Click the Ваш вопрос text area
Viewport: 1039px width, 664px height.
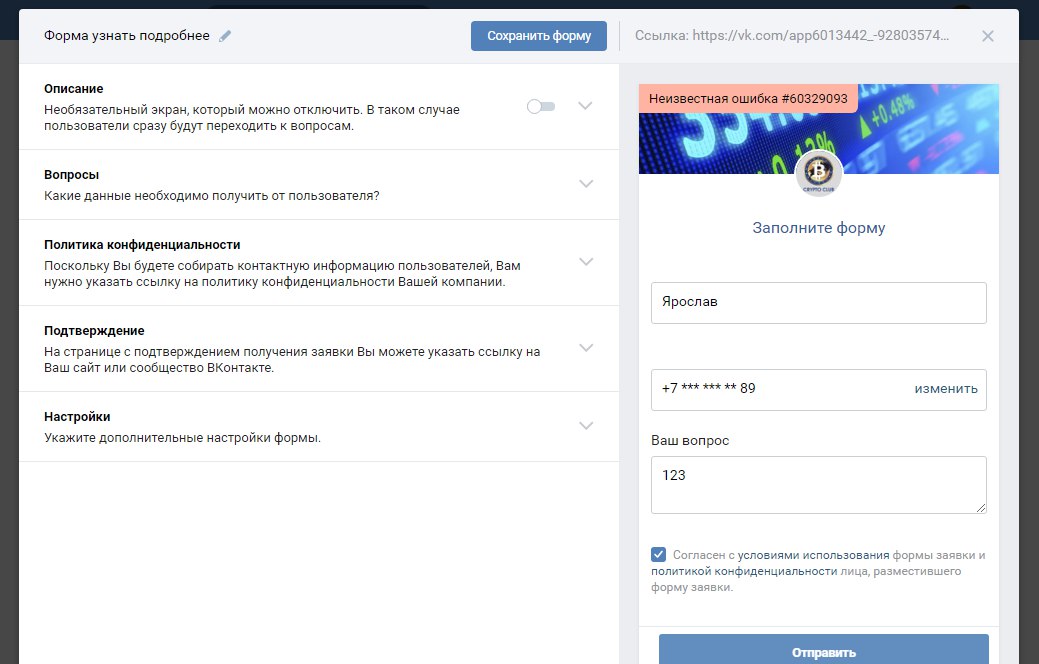[x=818, y=485]
